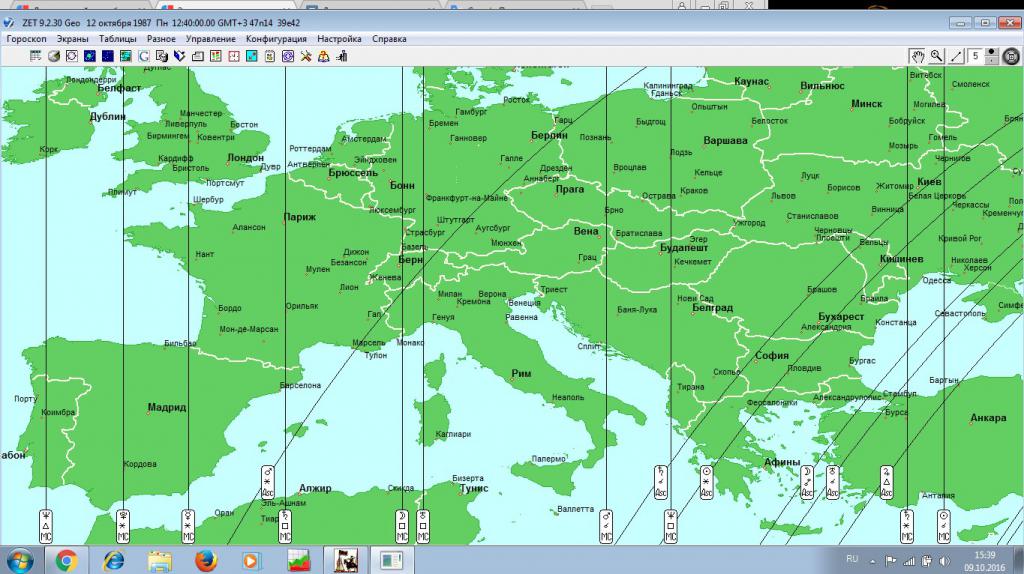Open the Разное menu

[161, 39]
